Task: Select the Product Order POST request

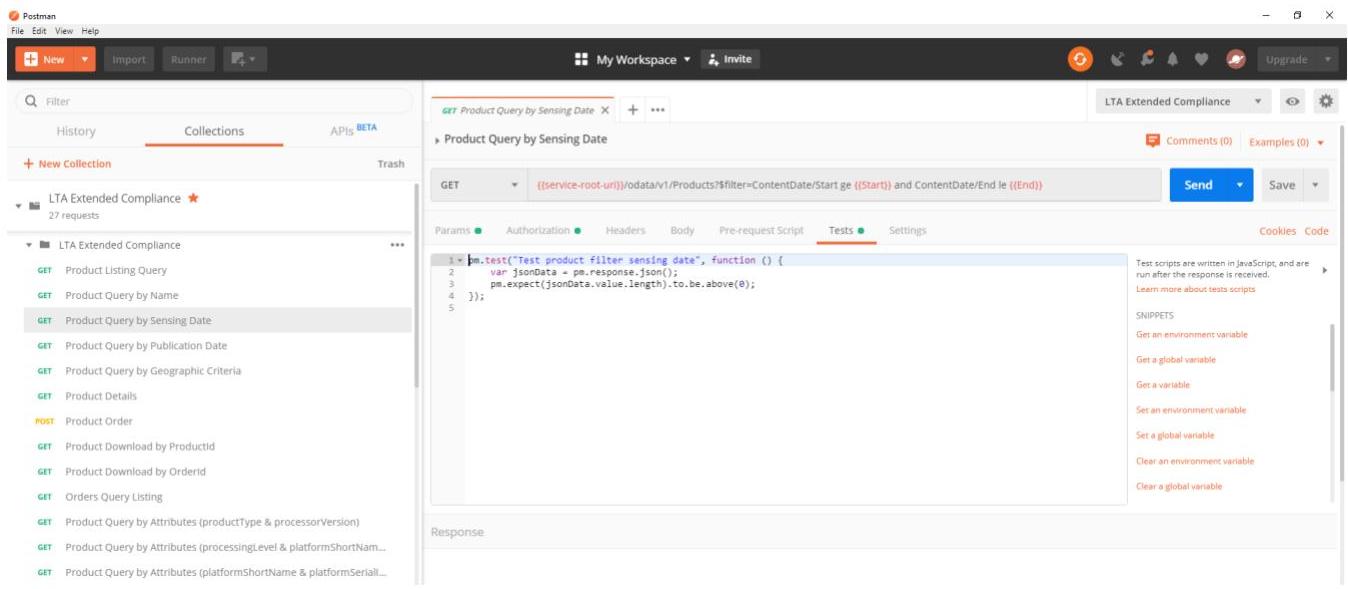Action: (217, 421)
